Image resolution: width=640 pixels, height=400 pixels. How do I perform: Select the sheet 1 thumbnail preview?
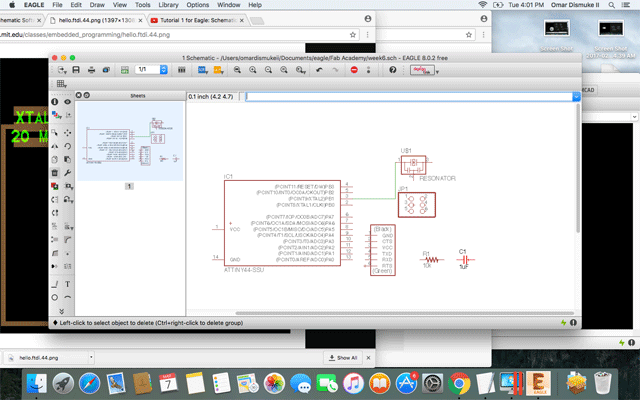coord(130,142)
